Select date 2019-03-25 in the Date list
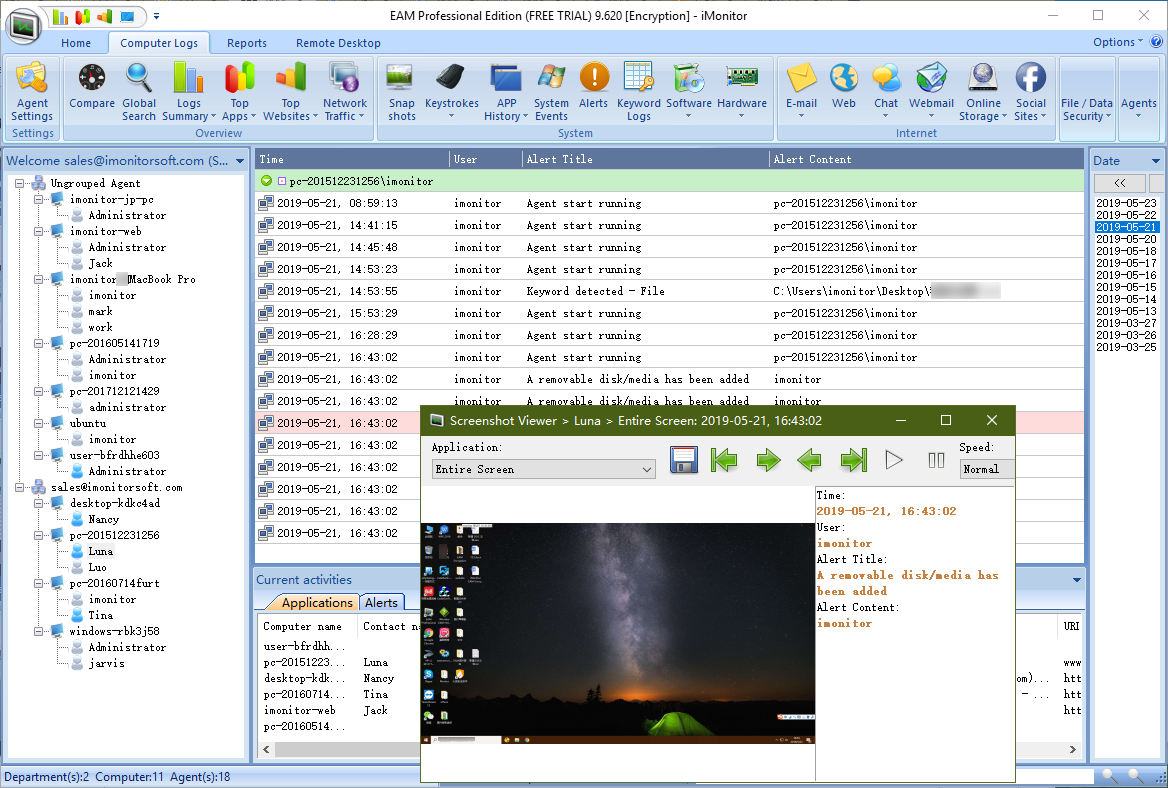The height and width of the screenshot is (788, 1168). click(1126, 347)
